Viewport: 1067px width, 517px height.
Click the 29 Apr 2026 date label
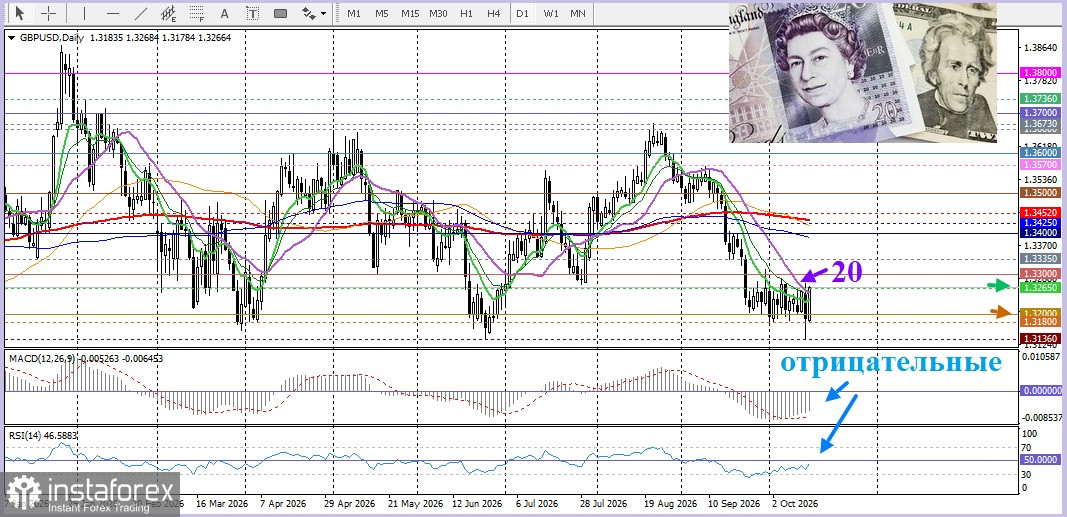coord(350,505)
